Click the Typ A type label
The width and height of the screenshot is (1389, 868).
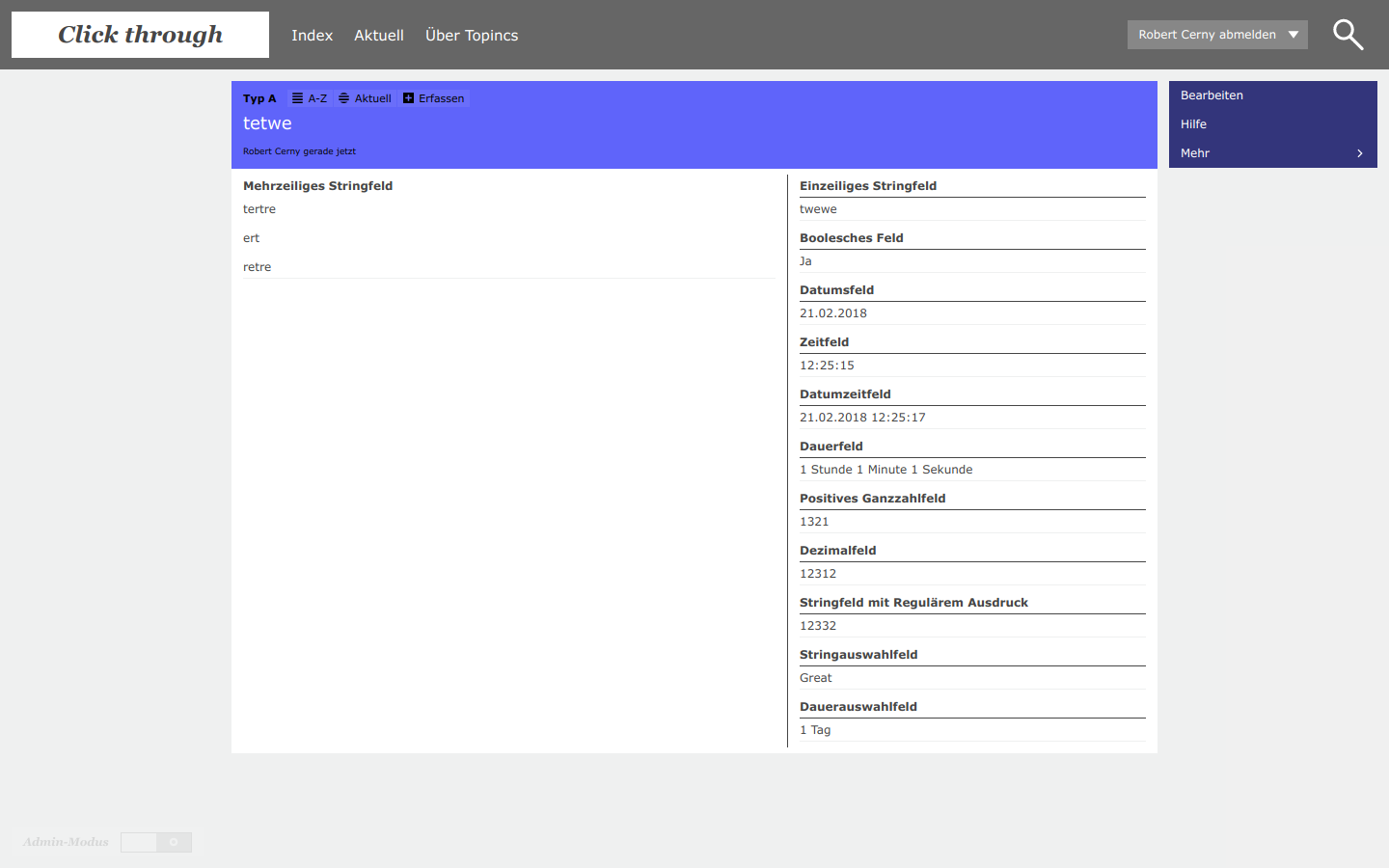click(x=259, y=98)
